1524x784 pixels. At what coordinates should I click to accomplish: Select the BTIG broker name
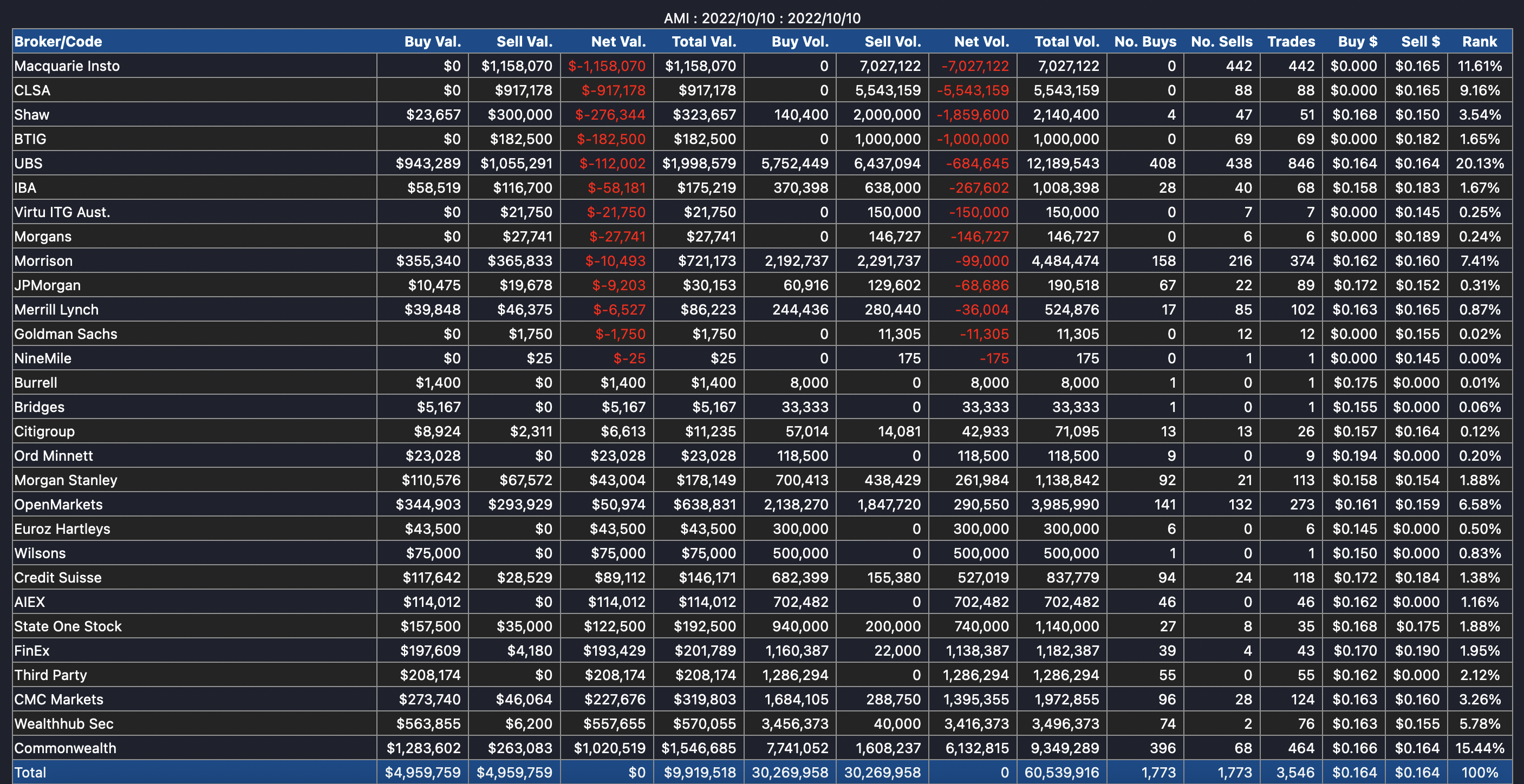(30, 139)
